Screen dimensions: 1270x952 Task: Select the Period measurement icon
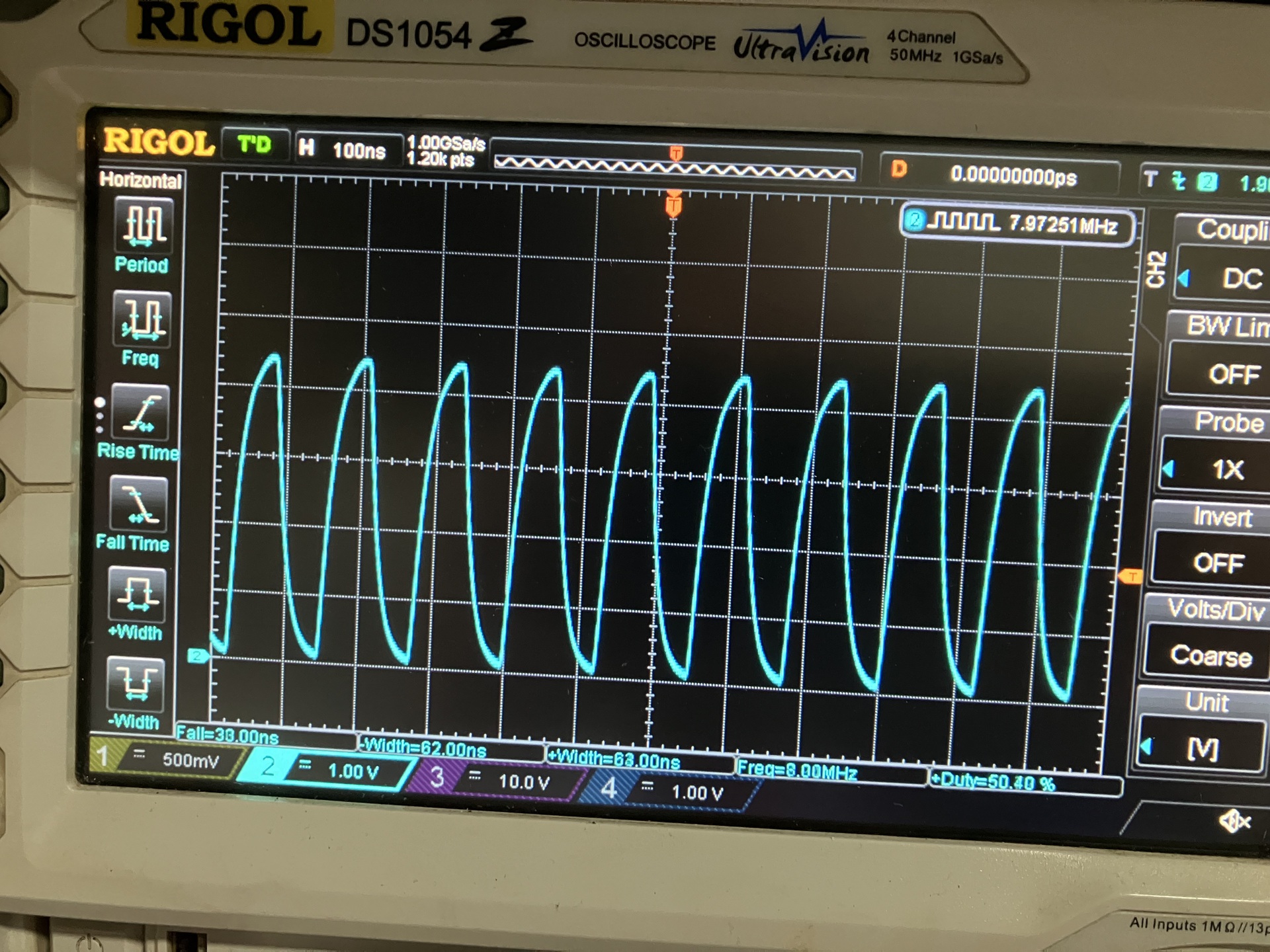coord(144,226)
